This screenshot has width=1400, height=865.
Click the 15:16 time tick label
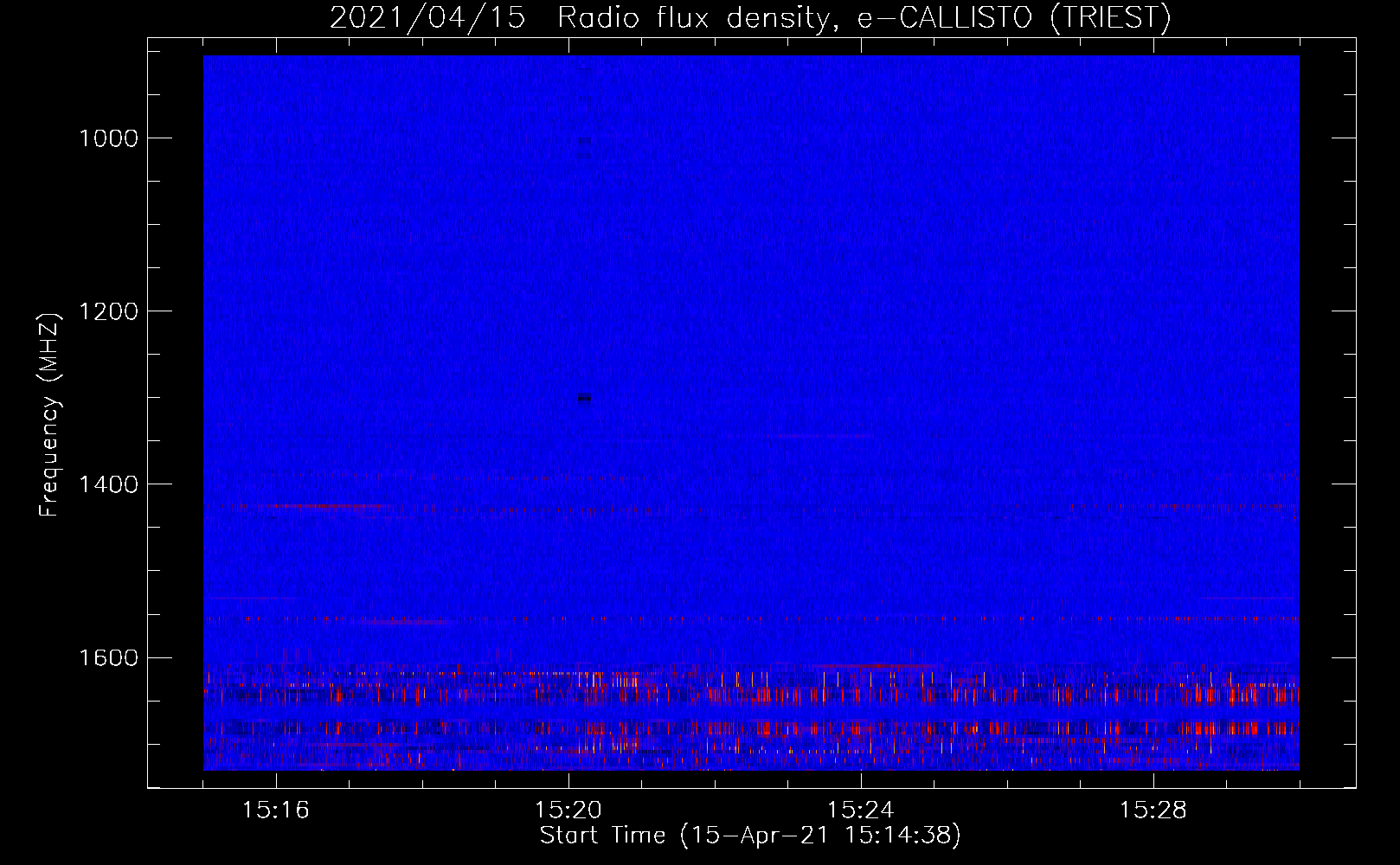coord(275,811)
